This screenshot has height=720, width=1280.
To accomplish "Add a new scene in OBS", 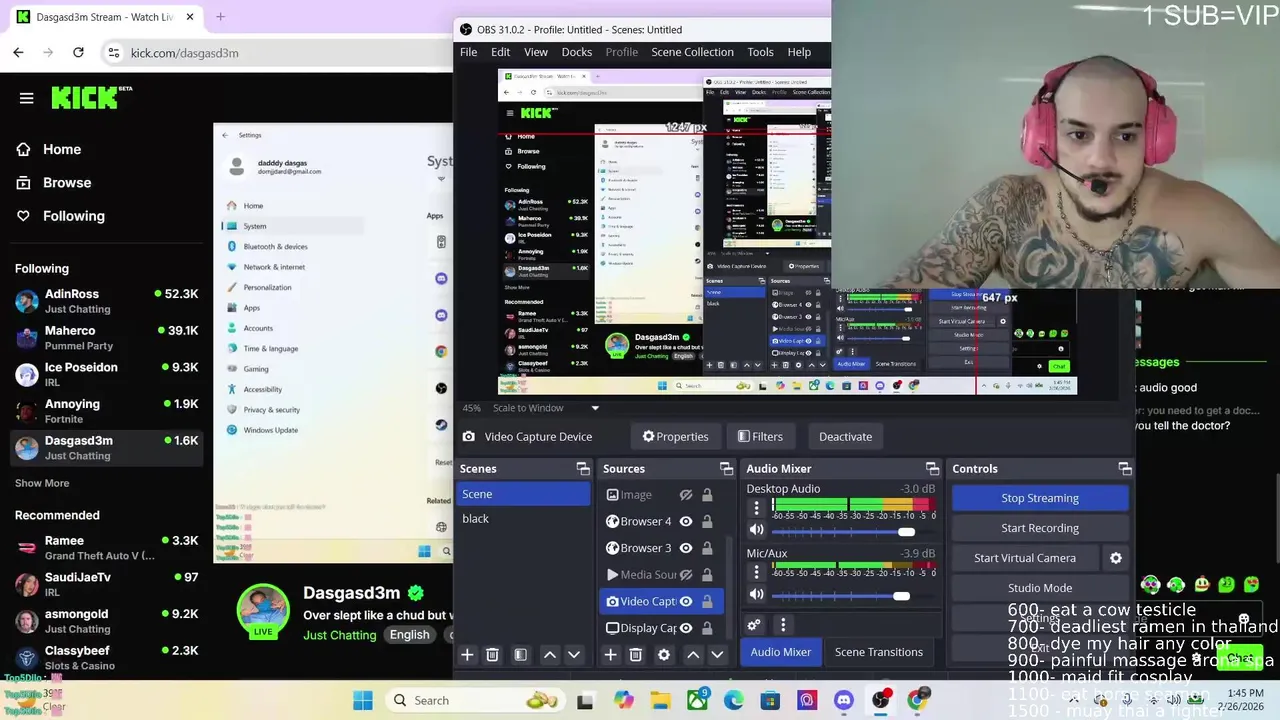I will (x=467, y=655).
